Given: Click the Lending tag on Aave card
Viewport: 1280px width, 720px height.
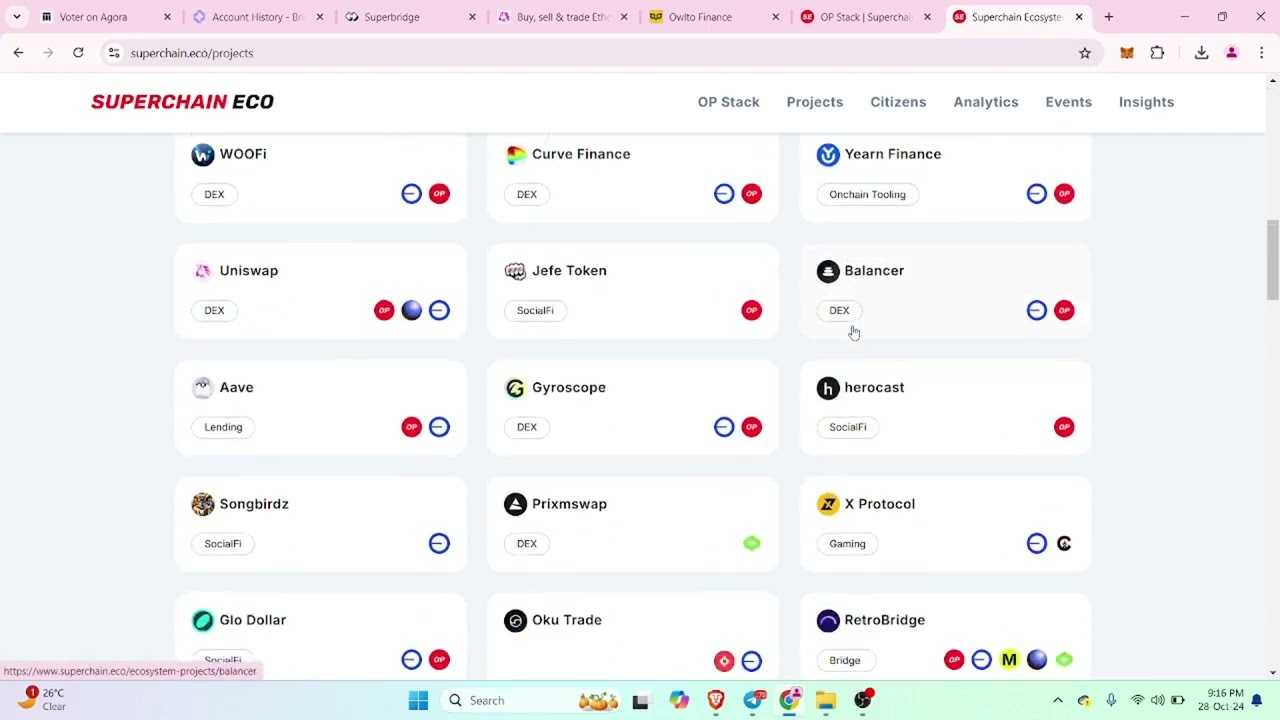Looking at the screenshot, I should click(223, 427).
